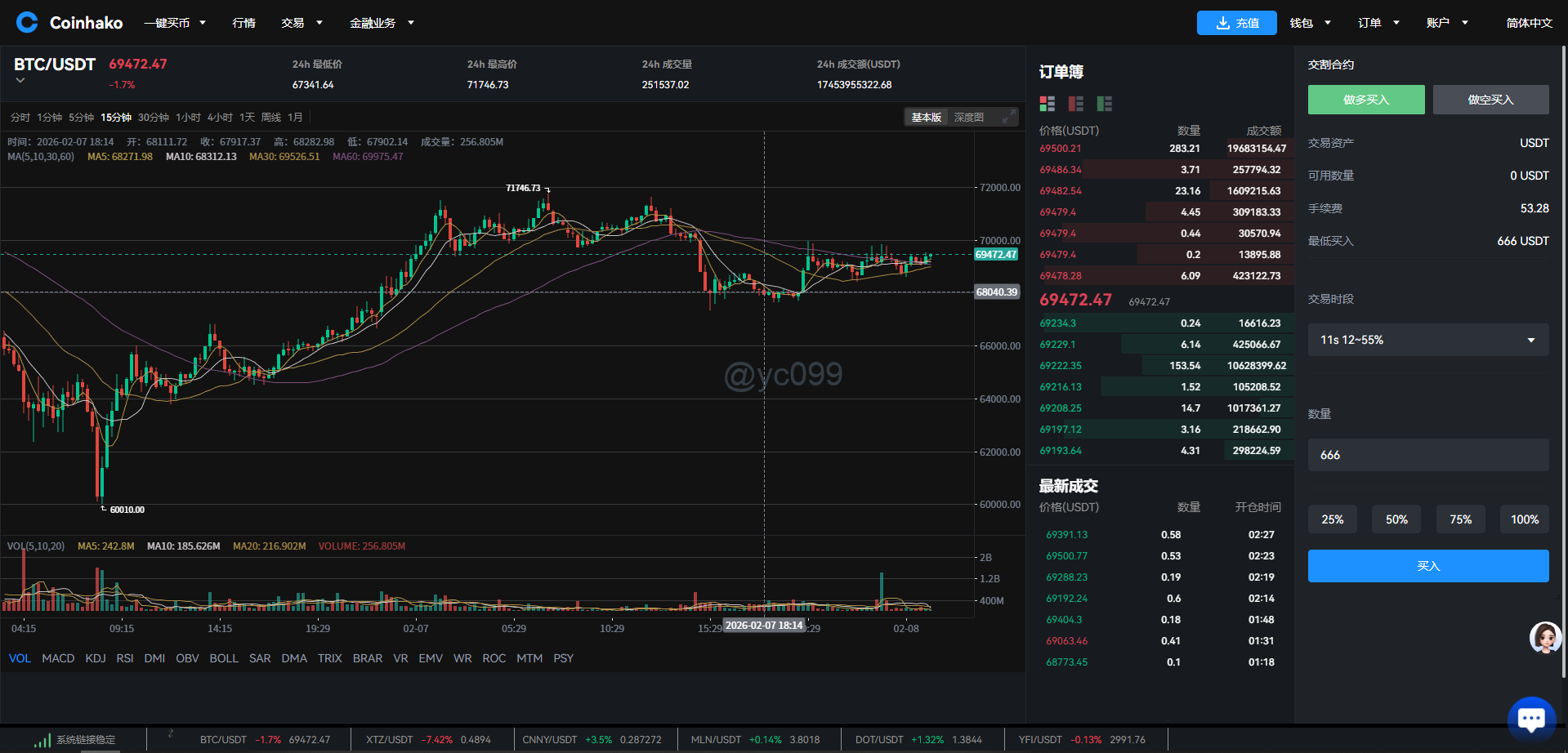Show sell orders only in order book
This screenshot has width=1568, height=753.
point(1075,104)
